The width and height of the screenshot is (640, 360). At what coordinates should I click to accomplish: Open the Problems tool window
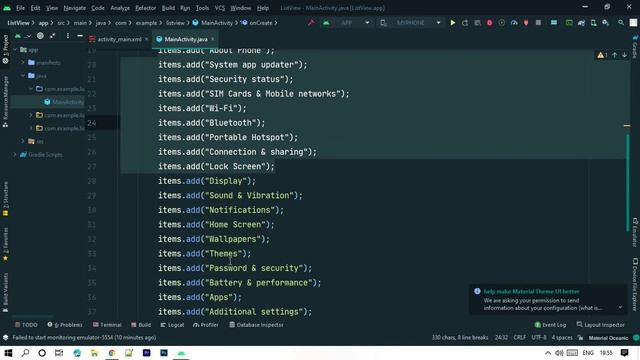click(65, 325)
